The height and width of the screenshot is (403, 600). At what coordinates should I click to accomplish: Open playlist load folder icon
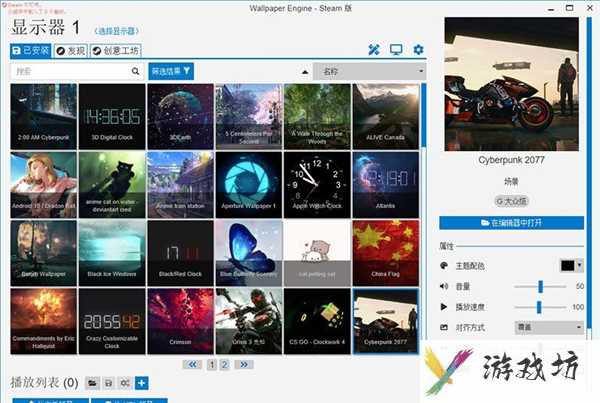point(92,383)
